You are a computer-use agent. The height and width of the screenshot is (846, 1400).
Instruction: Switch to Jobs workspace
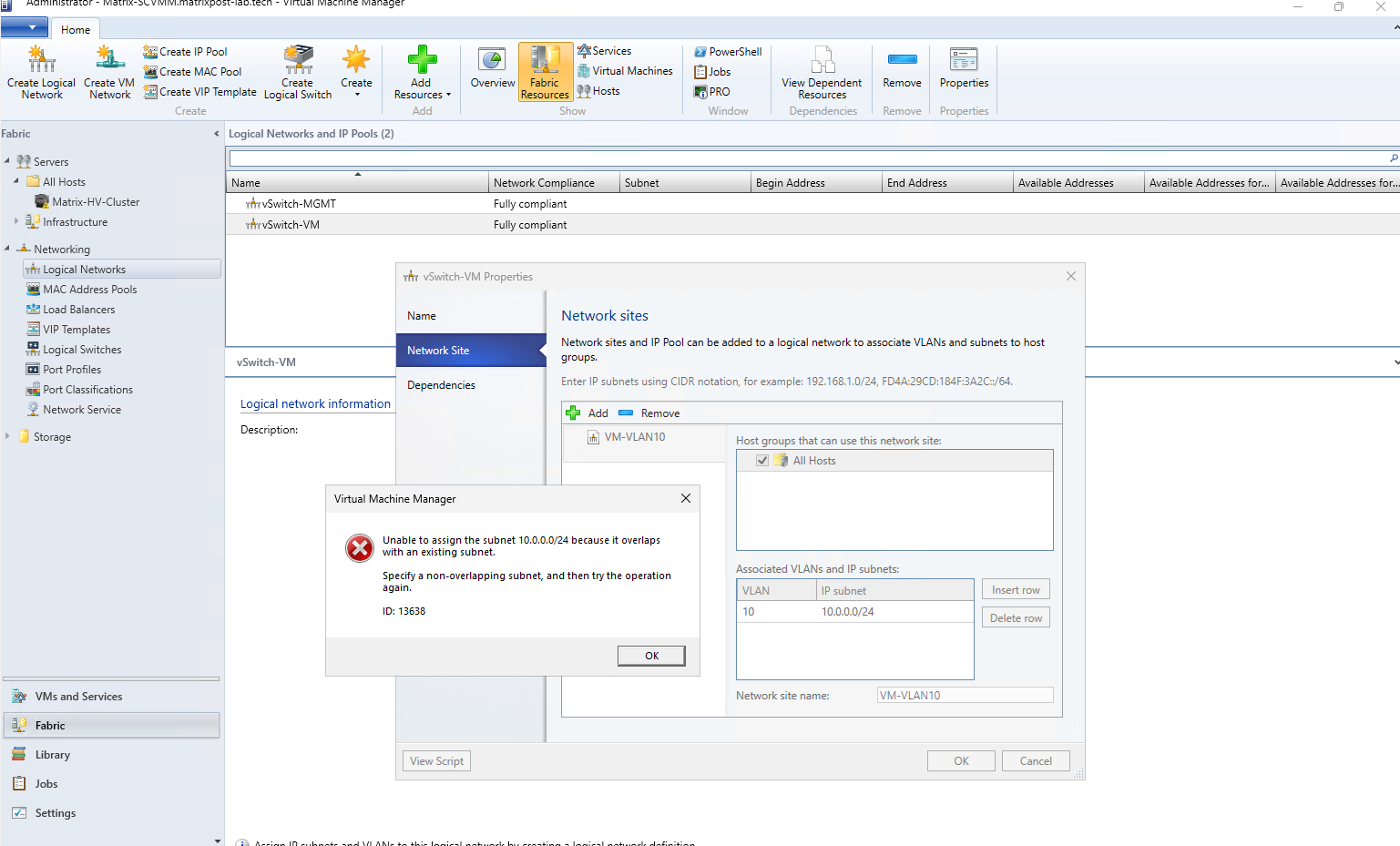[x=111, y=784]
